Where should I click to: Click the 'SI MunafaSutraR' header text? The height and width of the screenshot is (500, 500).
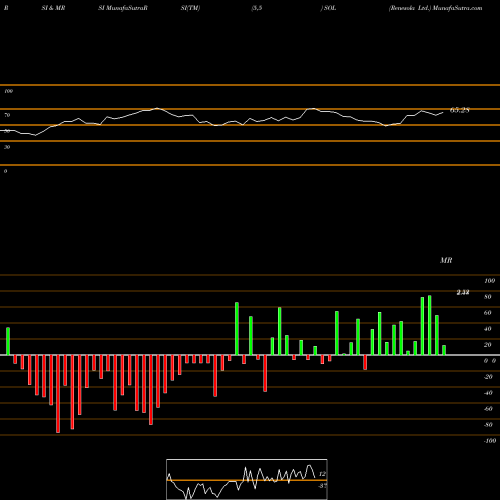pyautogui.click(x=123, y=8)
